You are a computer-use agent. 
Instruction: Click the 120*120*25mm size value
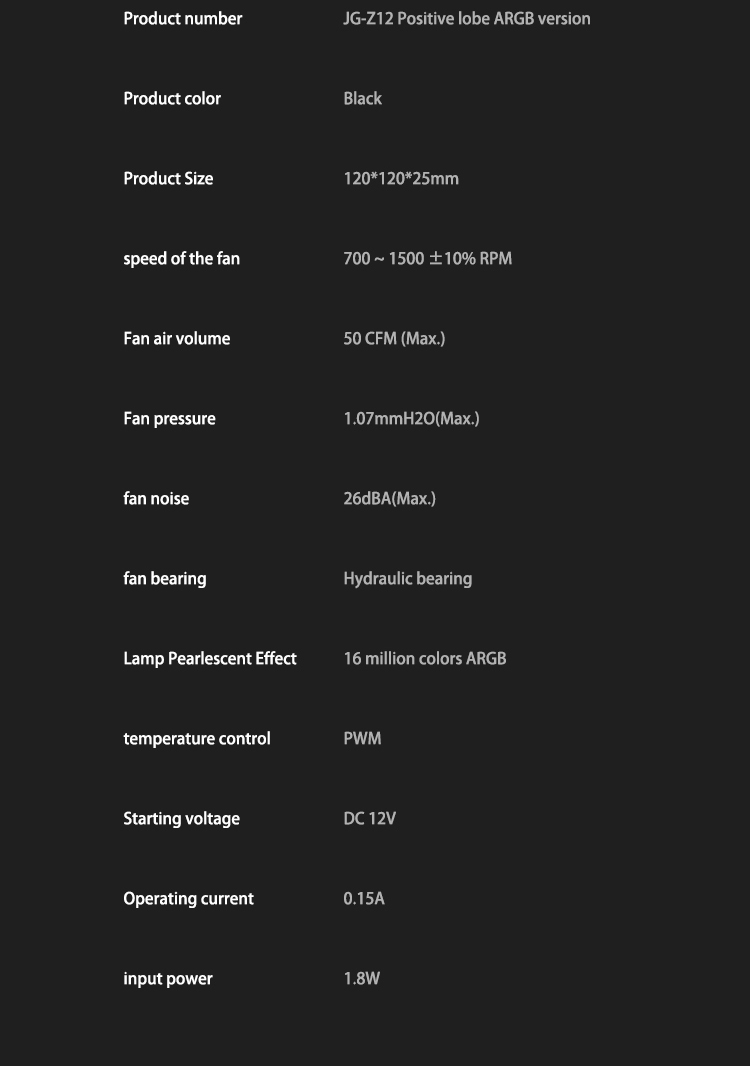401,179
